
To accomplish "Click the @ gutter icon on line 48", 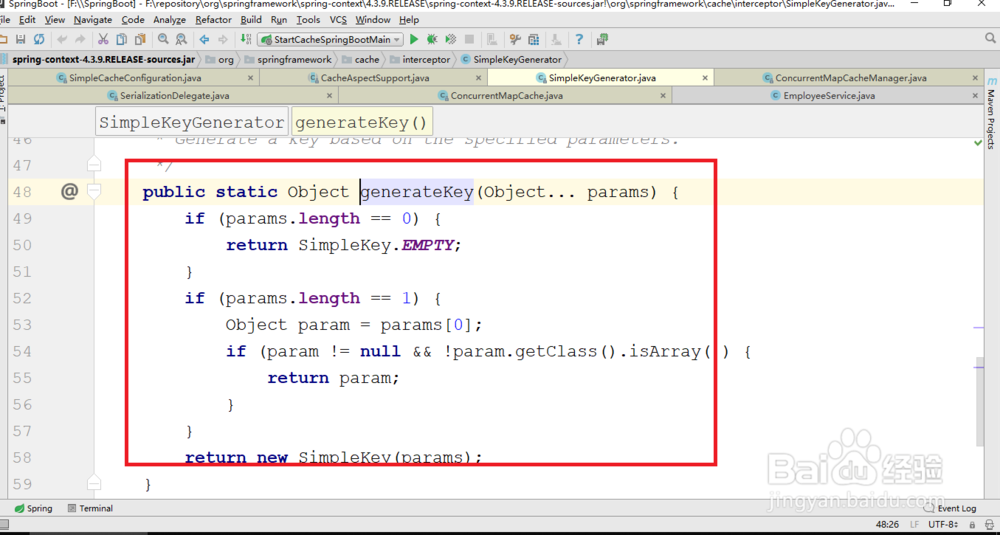I will click(x=69, y=191).
